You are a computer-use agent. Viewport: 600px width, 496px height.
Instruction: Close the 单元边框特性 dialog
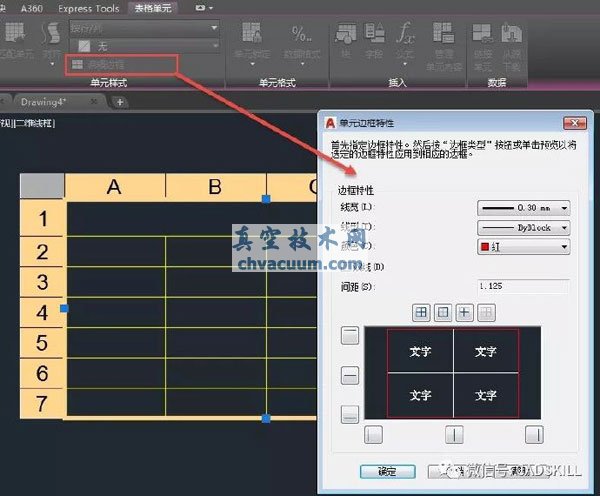[575, 123]
